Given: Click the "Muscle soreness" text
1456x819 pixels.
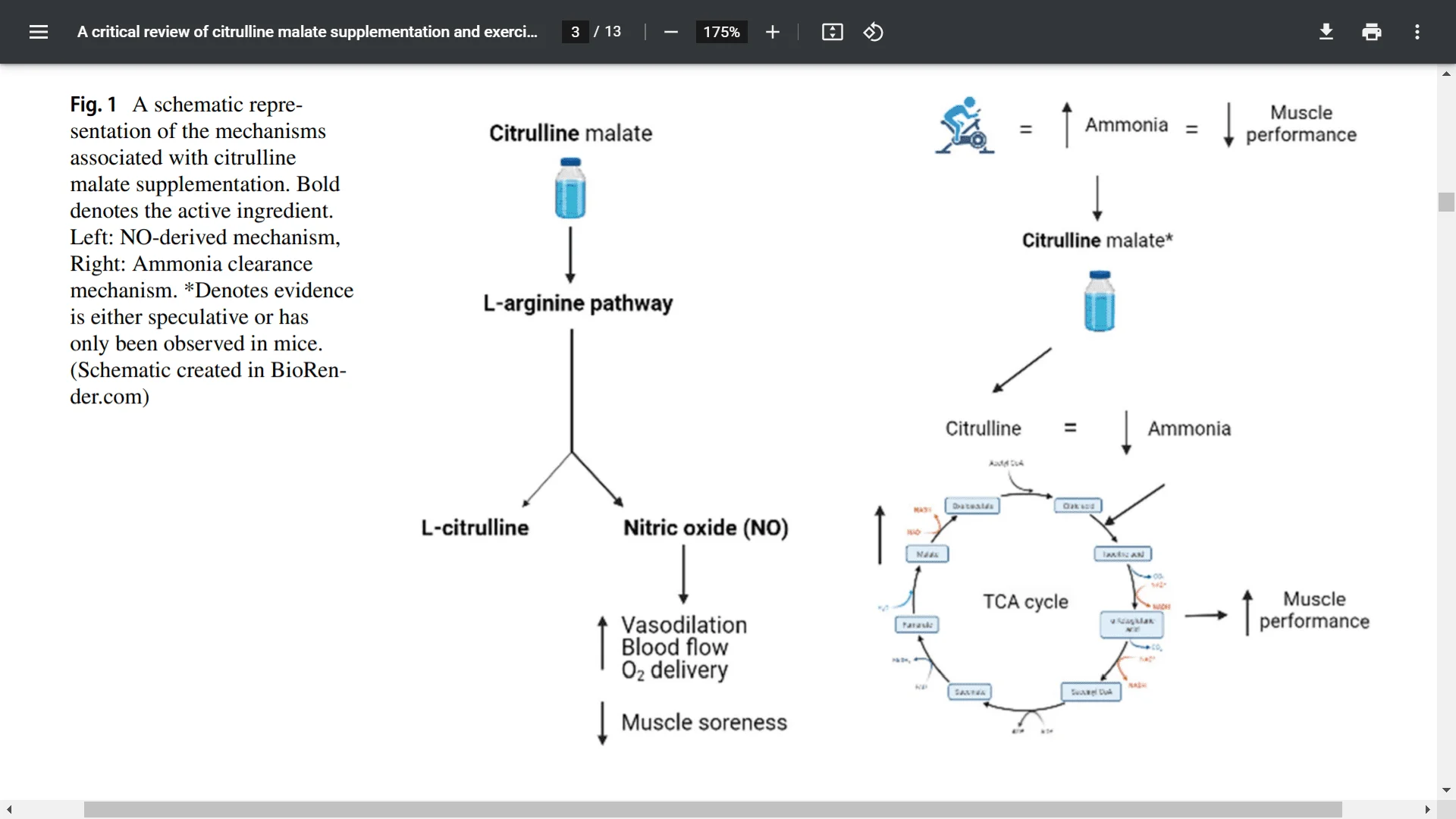Looking at the screenshot, I should point(704,723).
